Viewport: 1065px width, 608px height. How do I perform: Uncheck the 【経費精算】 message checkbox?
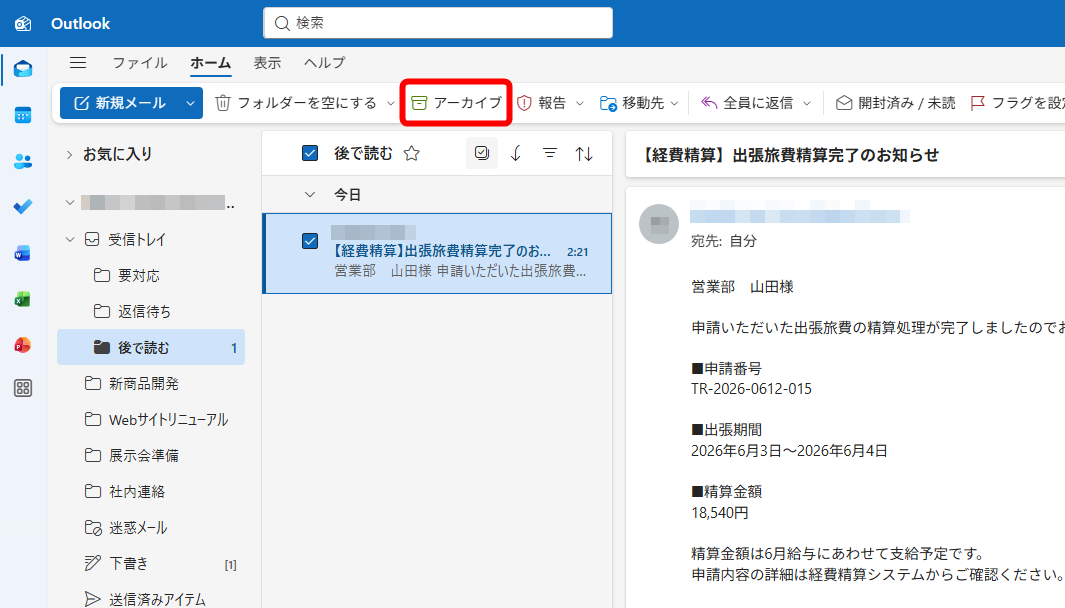[310, 241]
